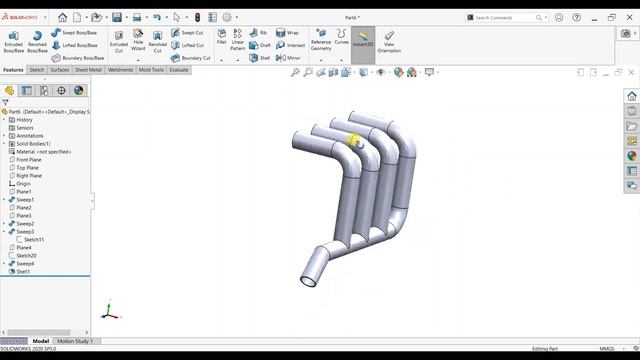Click the Zoom to Fit icon
Image resolution: width=640 pixels, height=360 pixels.
click(295, 72)
